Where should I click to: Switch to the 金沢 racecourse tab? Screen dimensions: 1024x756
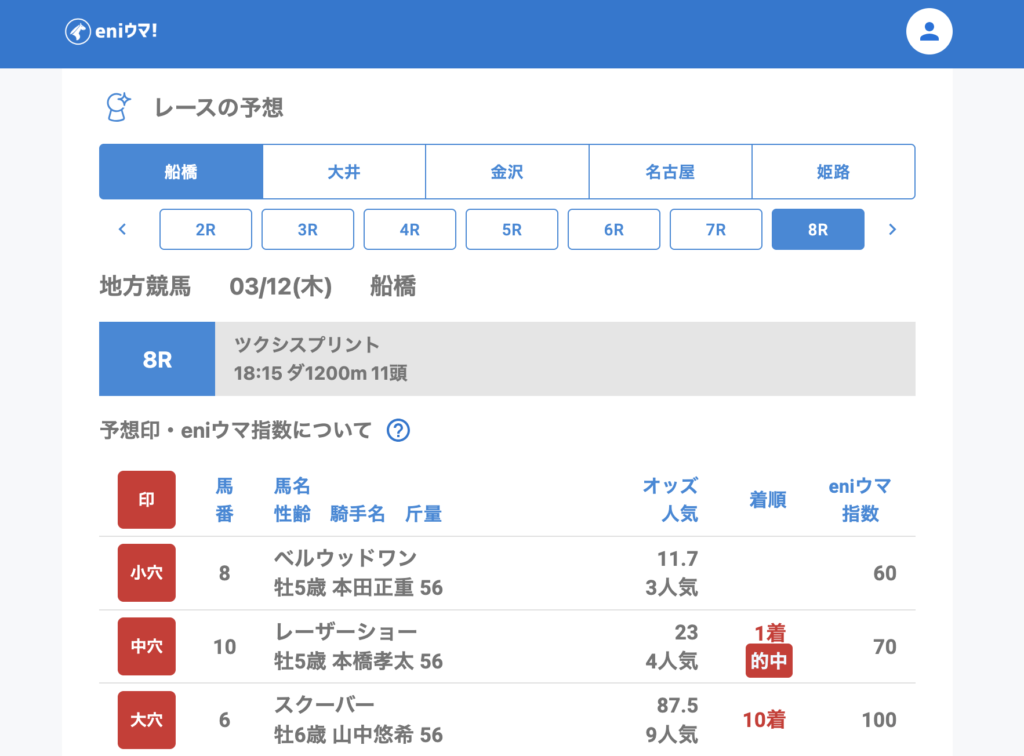[x=507, y=172]
